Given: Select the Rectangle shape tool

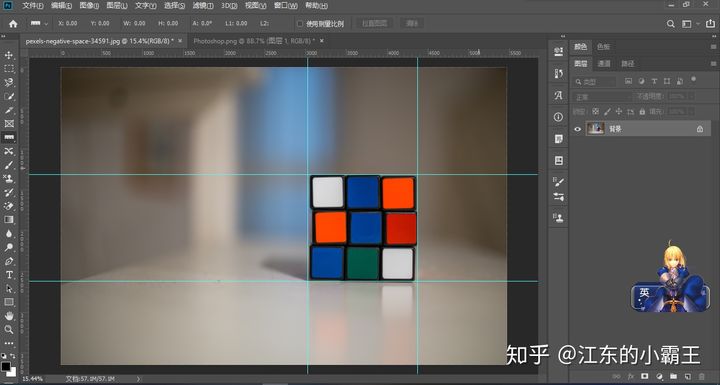Looking at the screenshot, I should (9, 302).
